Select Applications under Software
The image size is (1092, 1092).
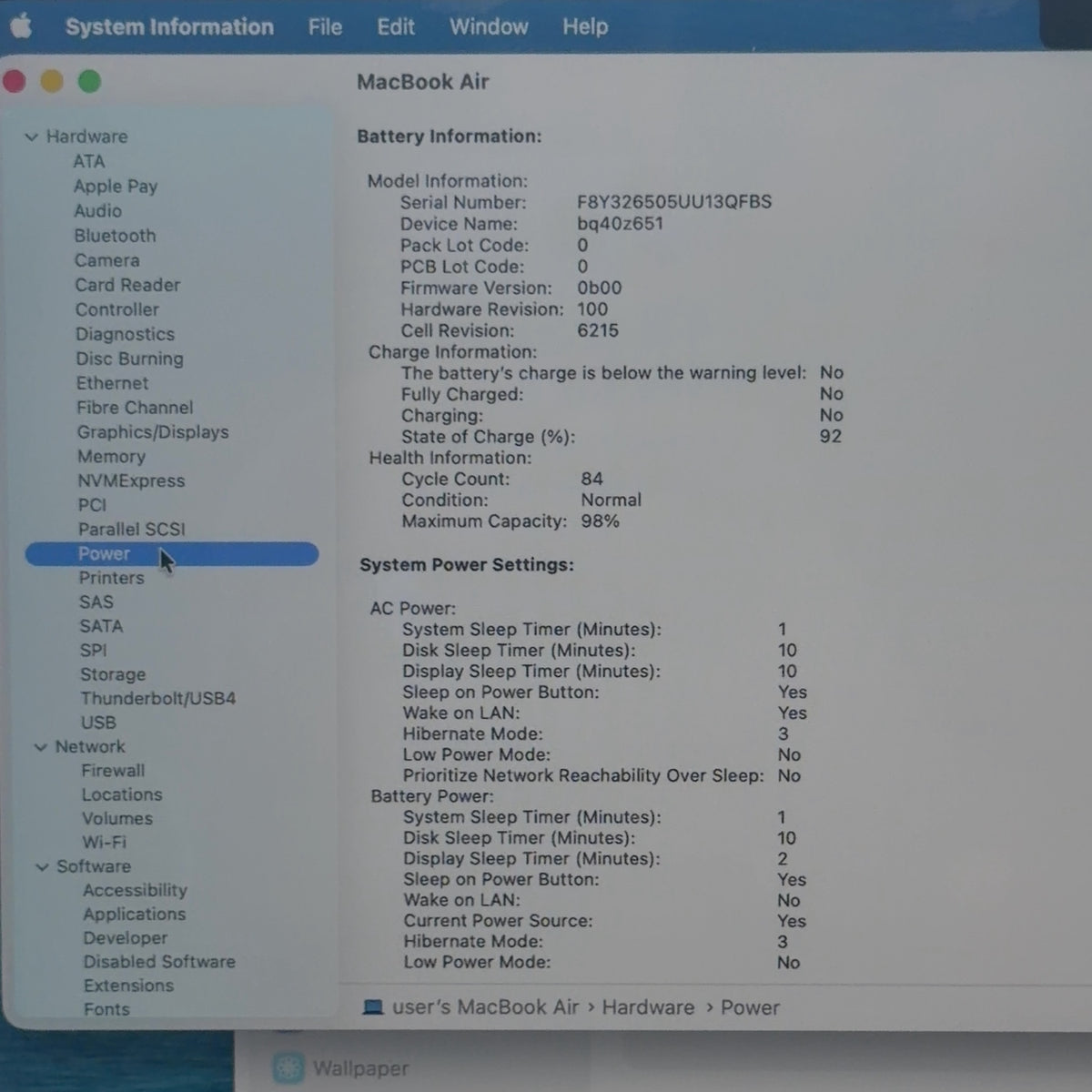pos(135,914)
